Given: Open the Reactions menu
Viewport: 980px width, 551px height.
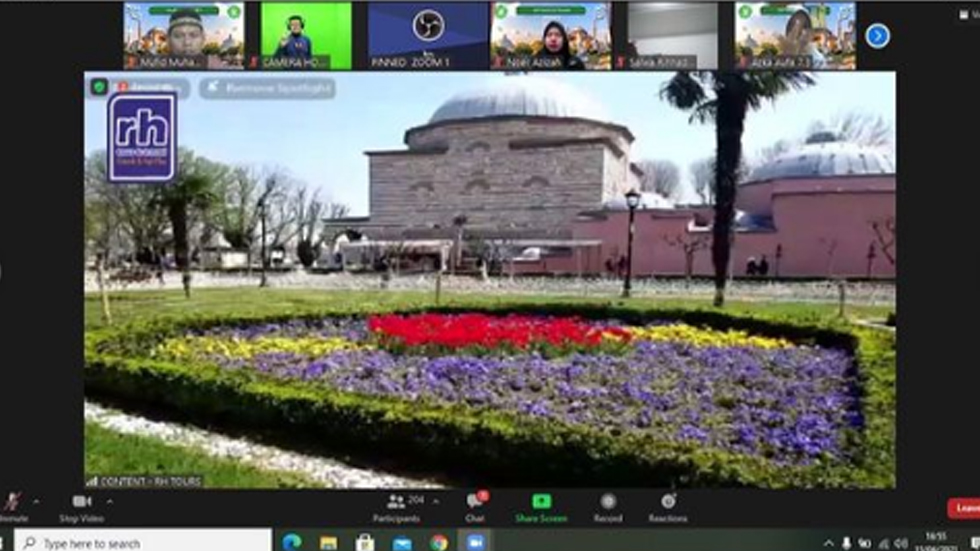Looking at the screenshot, I should 667,502.
